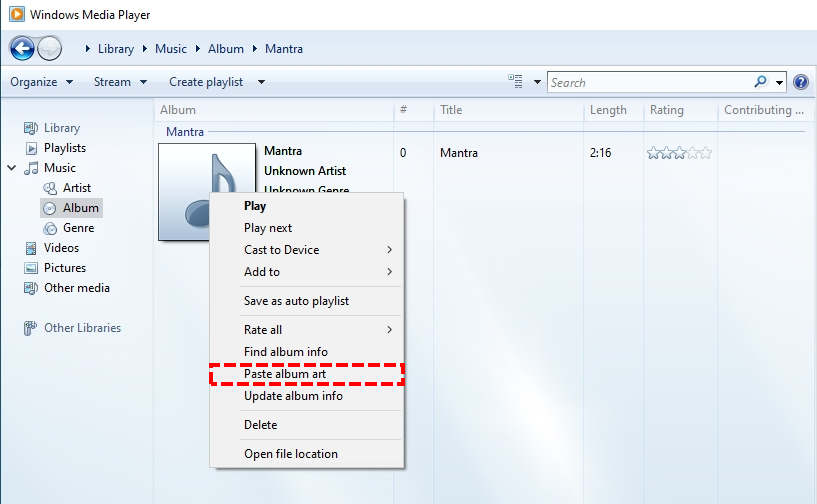
Task: Click the Artist sidebar icon
Action: point(50,188)
